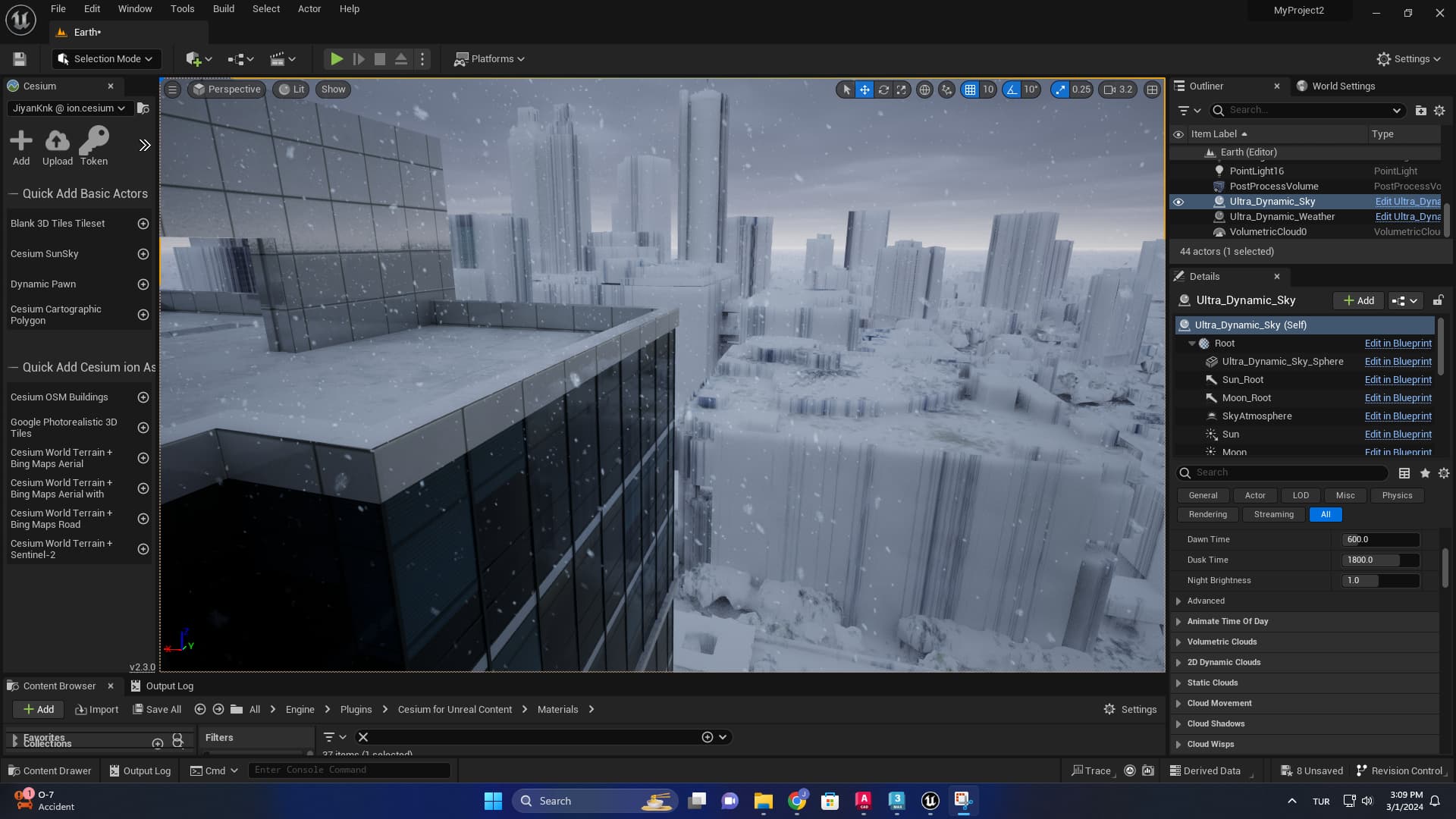Open the Build menu
1456x819 pixels.
(223, 9)
